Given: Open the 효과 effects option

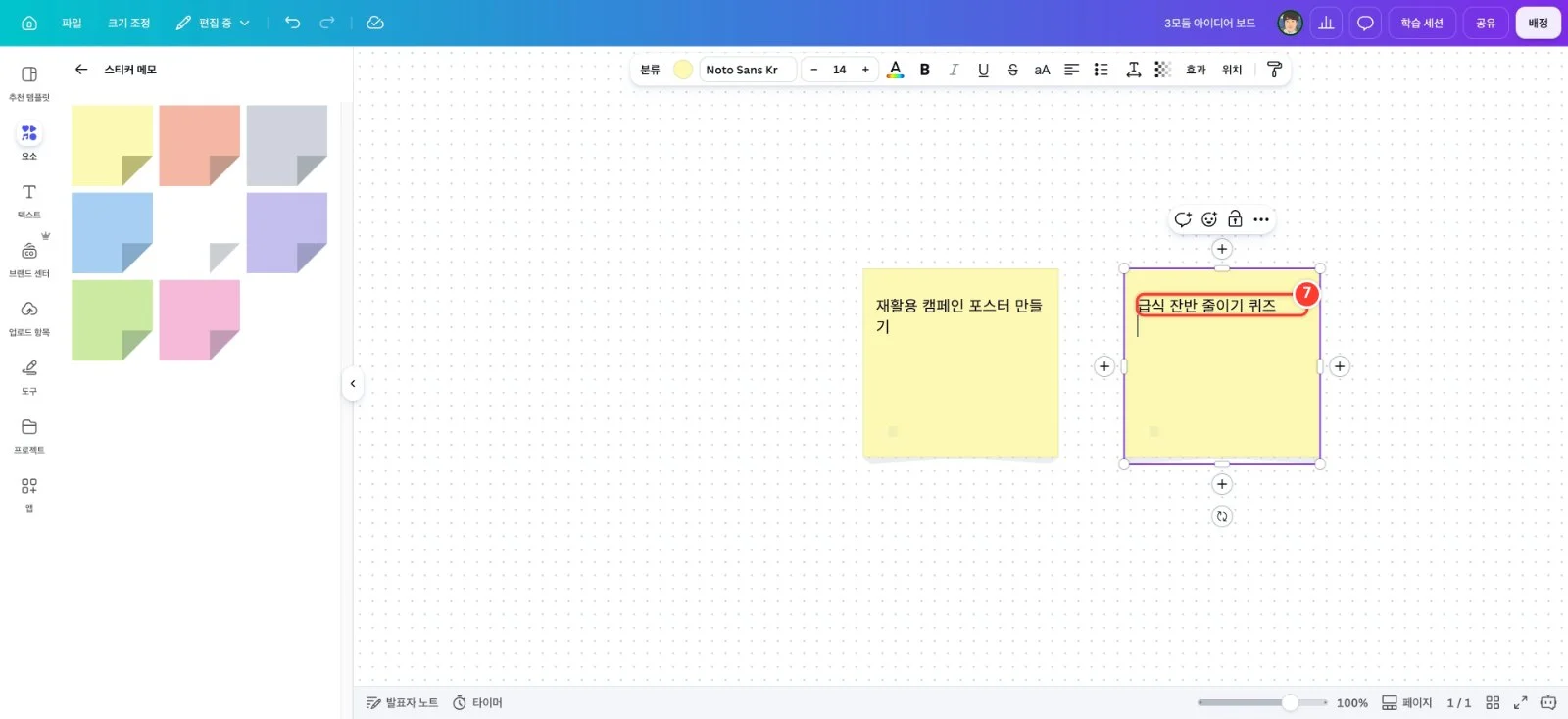Looking at the screenshot, I should [1196, 70].
